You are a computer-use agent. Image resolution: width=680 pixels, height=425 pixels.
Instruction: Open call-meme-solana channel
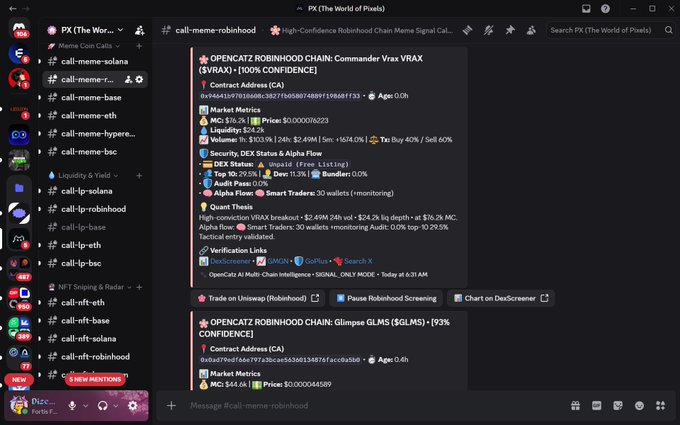pyautogui.click(x=95, y=61)
